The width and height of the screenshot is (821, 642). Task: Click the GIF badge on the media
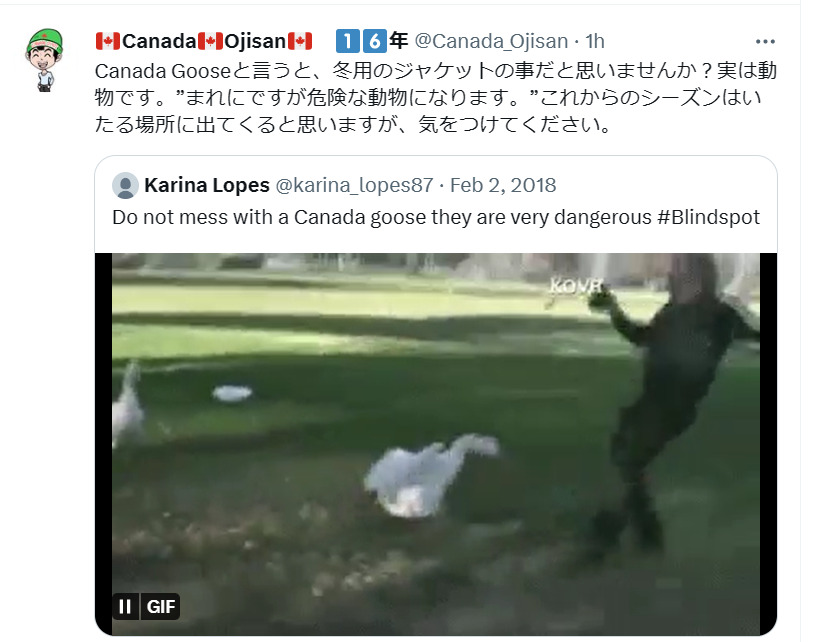(x=160, y=606)
